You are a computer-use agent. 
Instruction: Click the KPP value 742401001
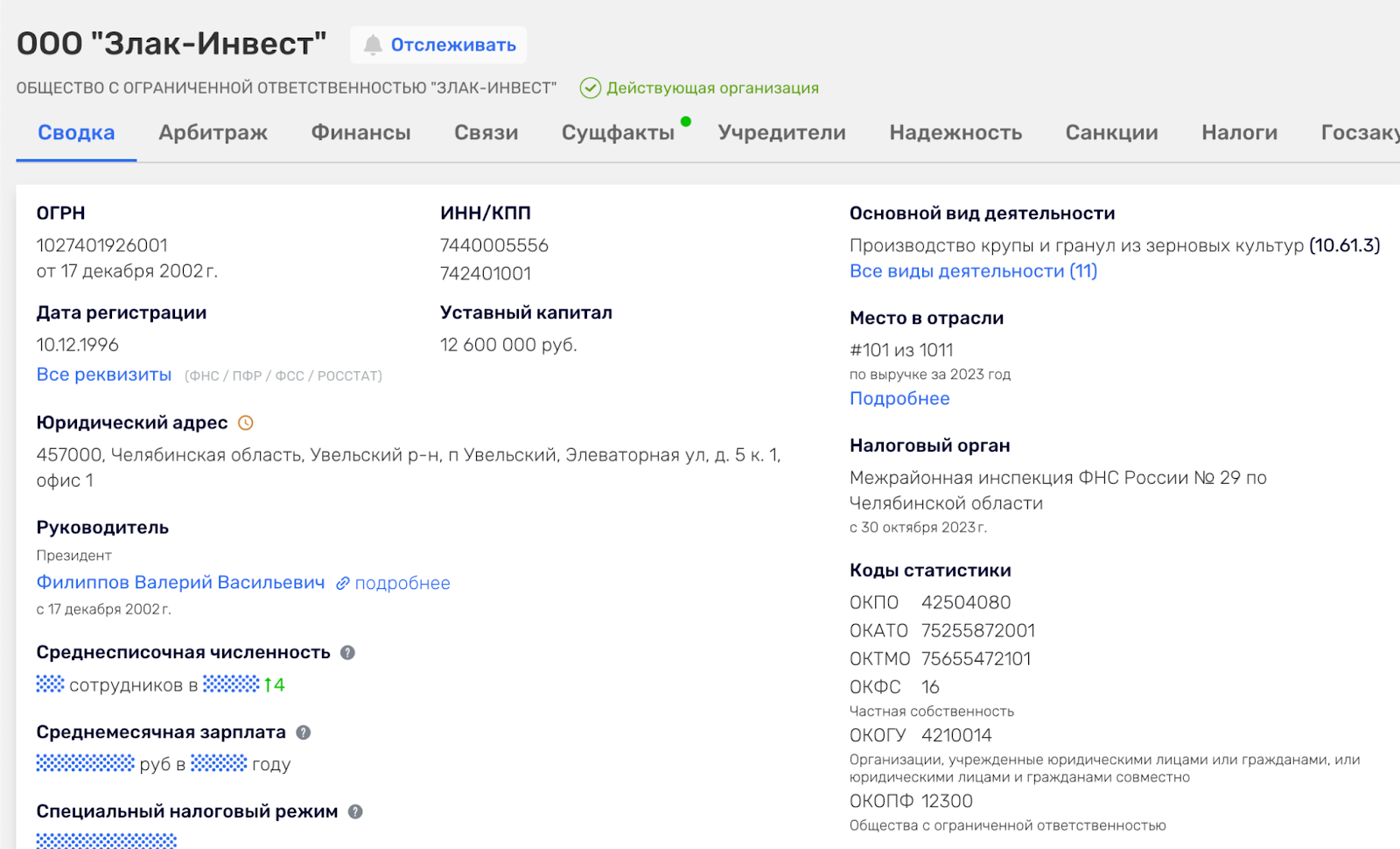486,274
